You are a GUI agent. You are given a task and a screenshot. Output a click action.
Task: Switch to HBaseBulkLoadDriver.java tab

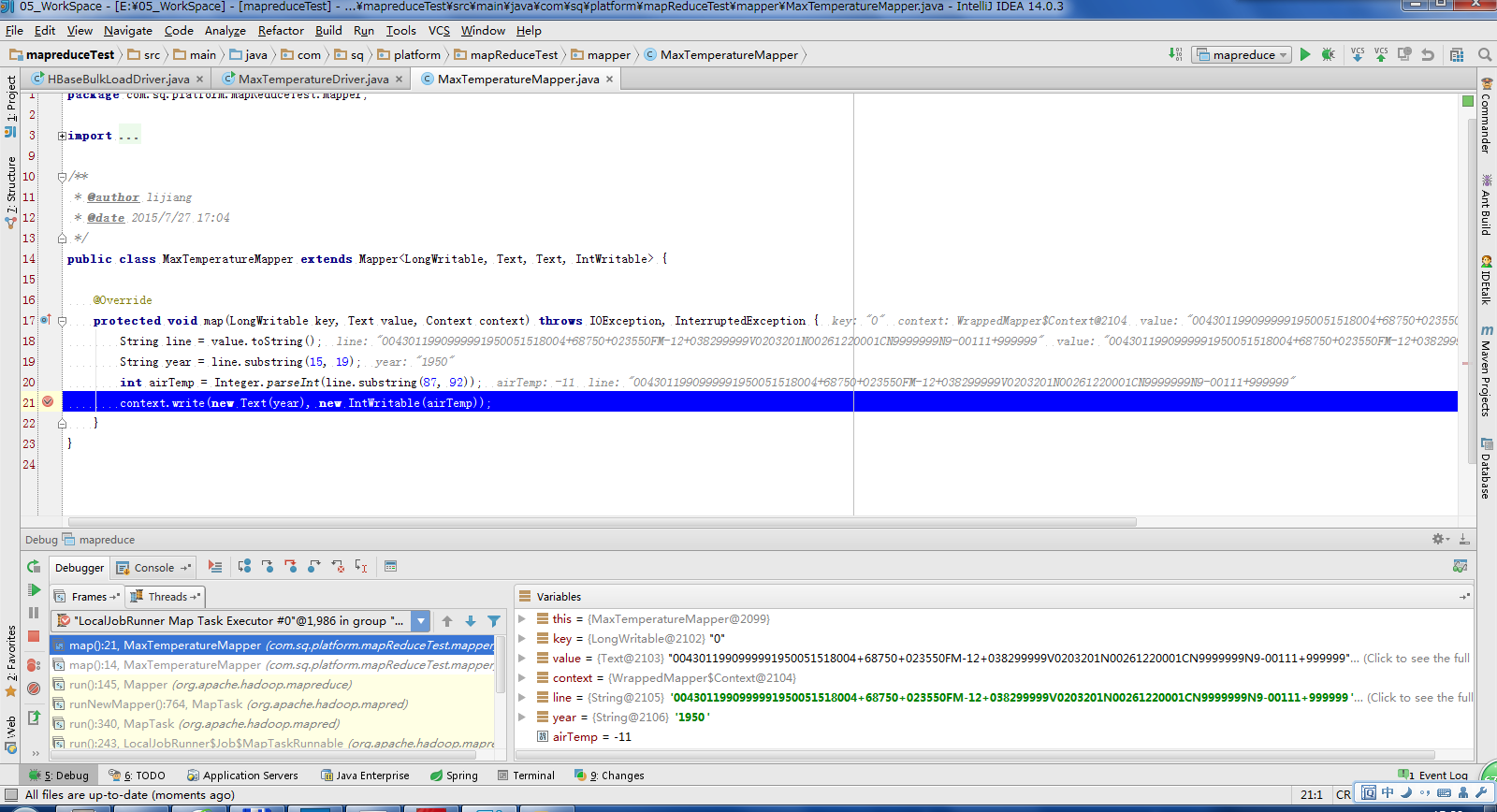tap(118, 80)
